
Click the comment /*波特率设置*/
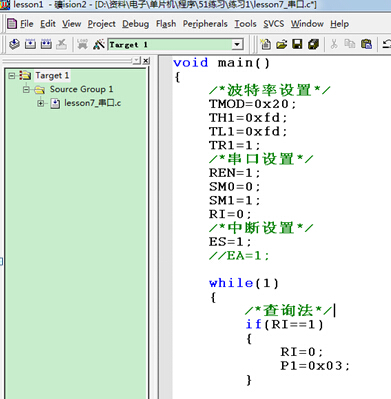point(269,90)
